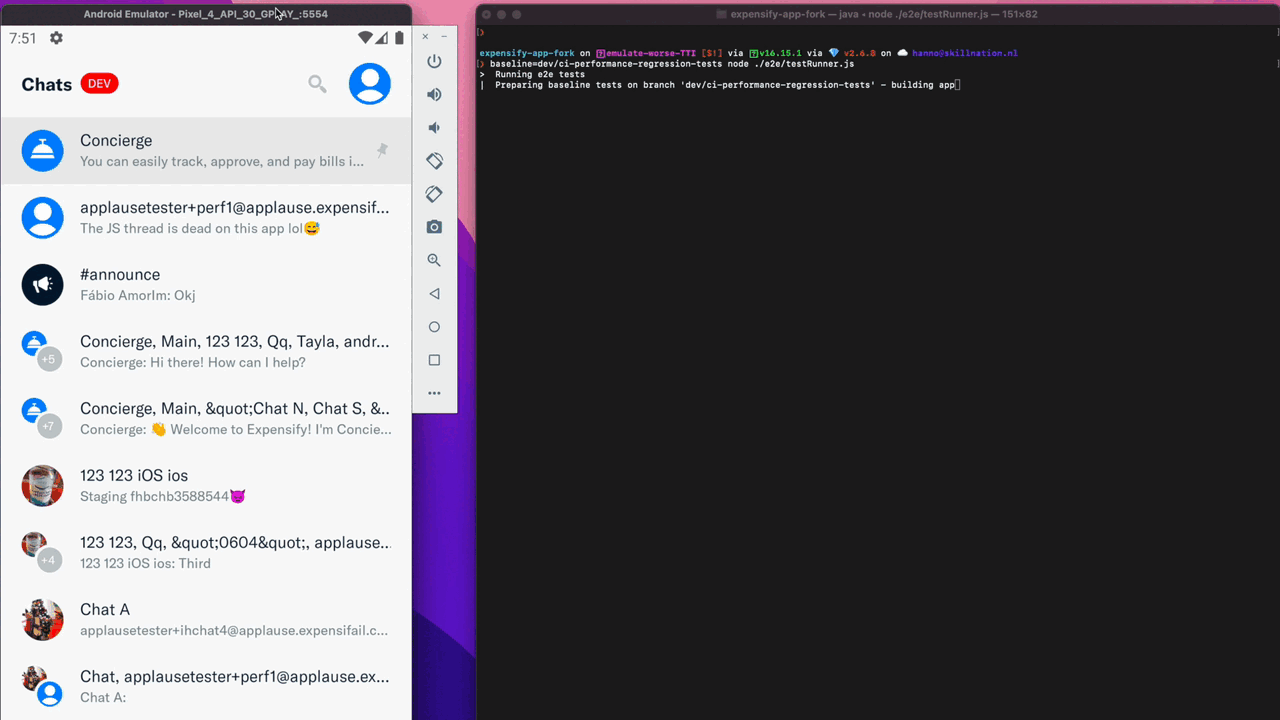Click emulator back triangle icon
This screenshot has height=720, width=1280.
(x=434, y=294)
